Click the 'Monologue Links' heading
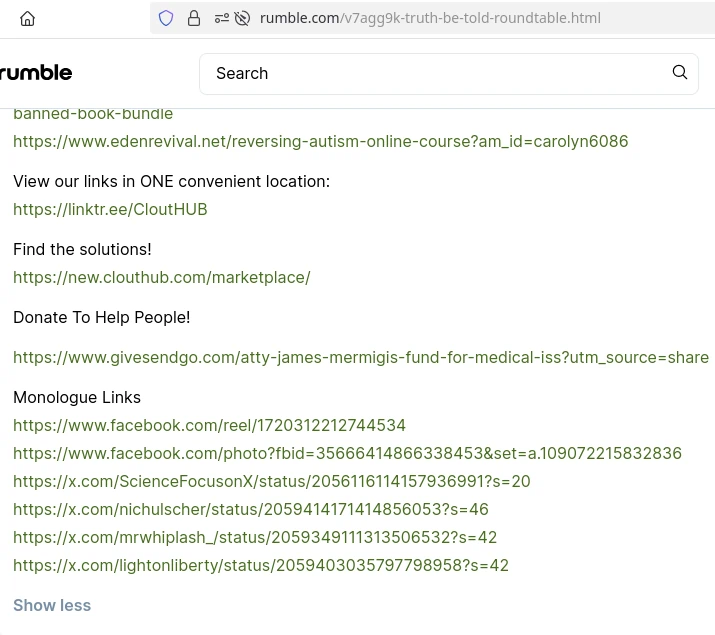Screen dimensions: 715x635 pyautogui.click(x=77, y=398)
